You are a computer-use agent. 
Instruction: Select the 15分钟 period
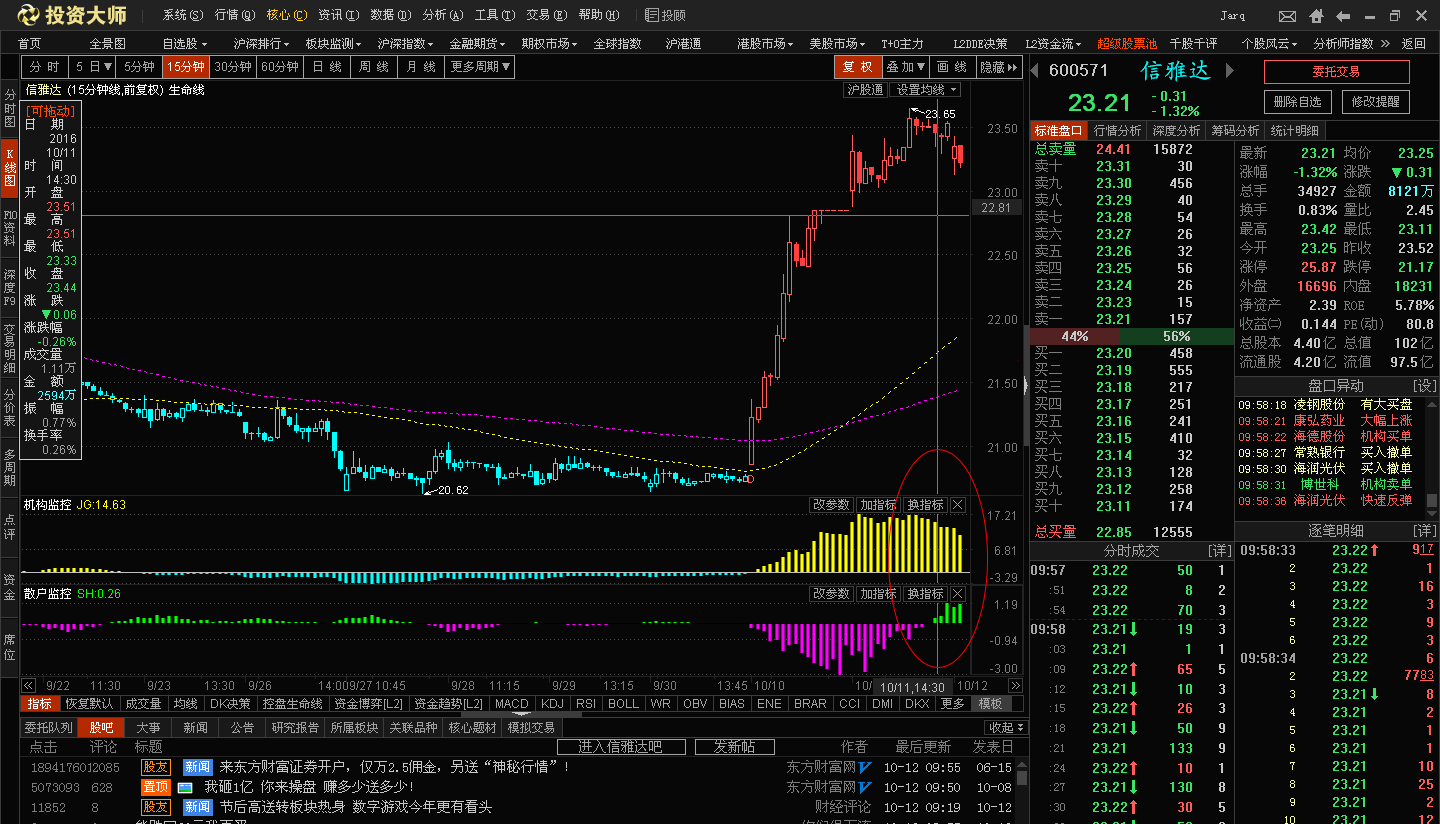(x=186, y=67)
